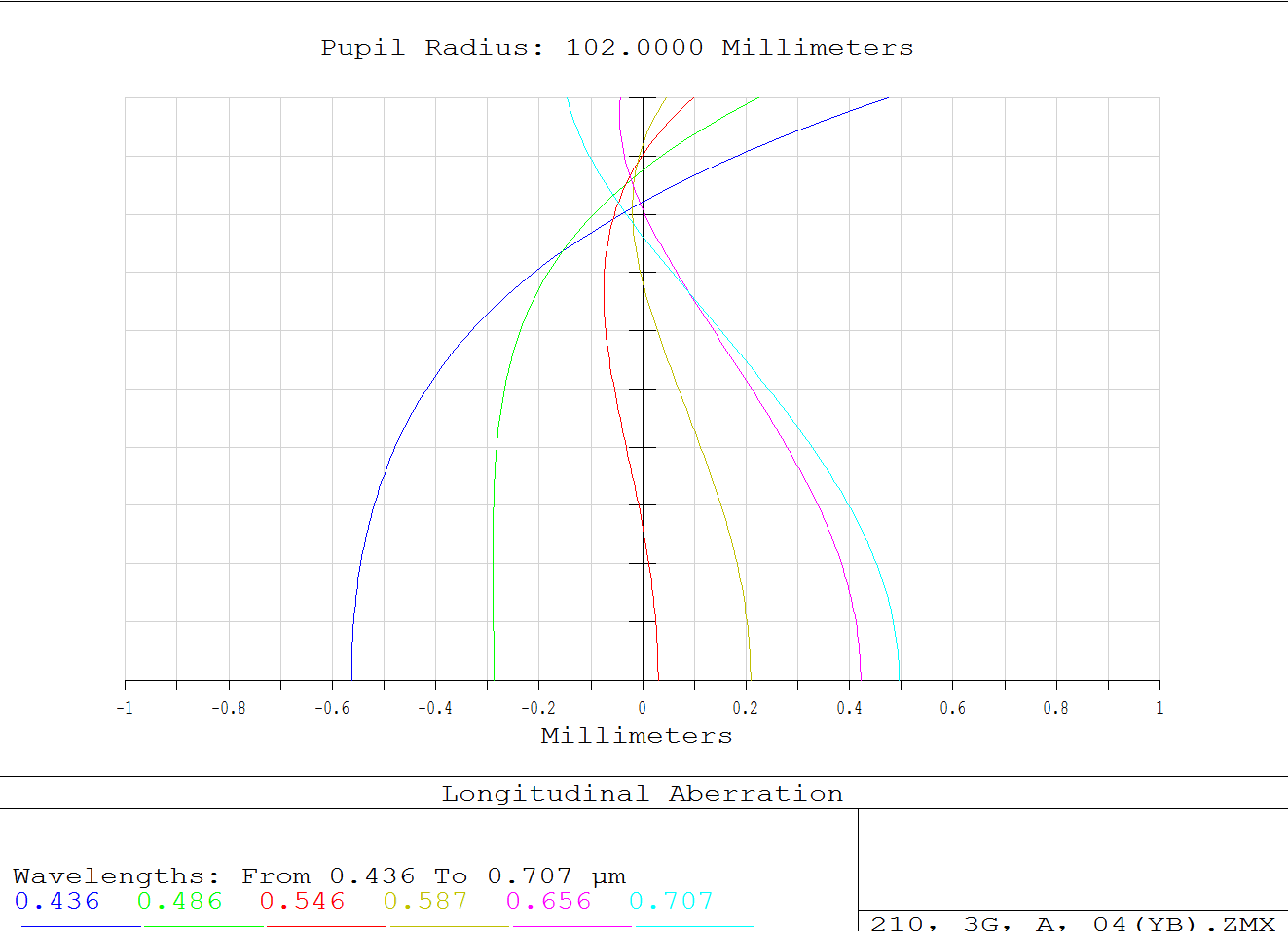This screenshot has width=1288, height=931.
Task: Click the -0.6 x-axis tick label
Action: 332,708
